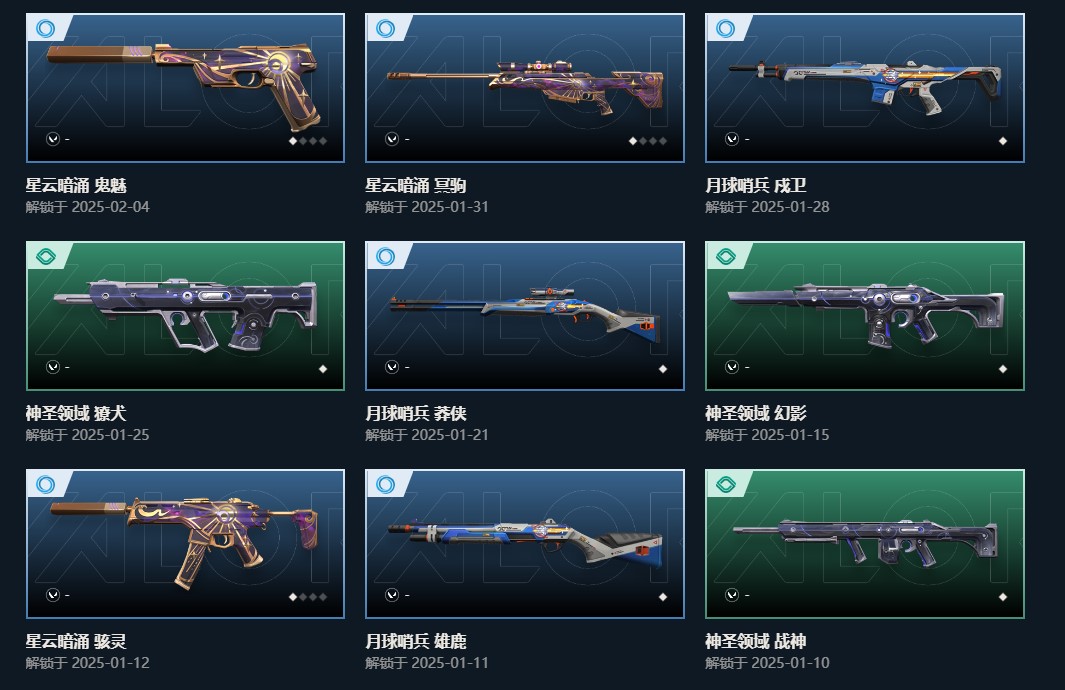
Task: Click the Valorant points icon on 神圣领域 幻影 card
Action: (732, 367)
